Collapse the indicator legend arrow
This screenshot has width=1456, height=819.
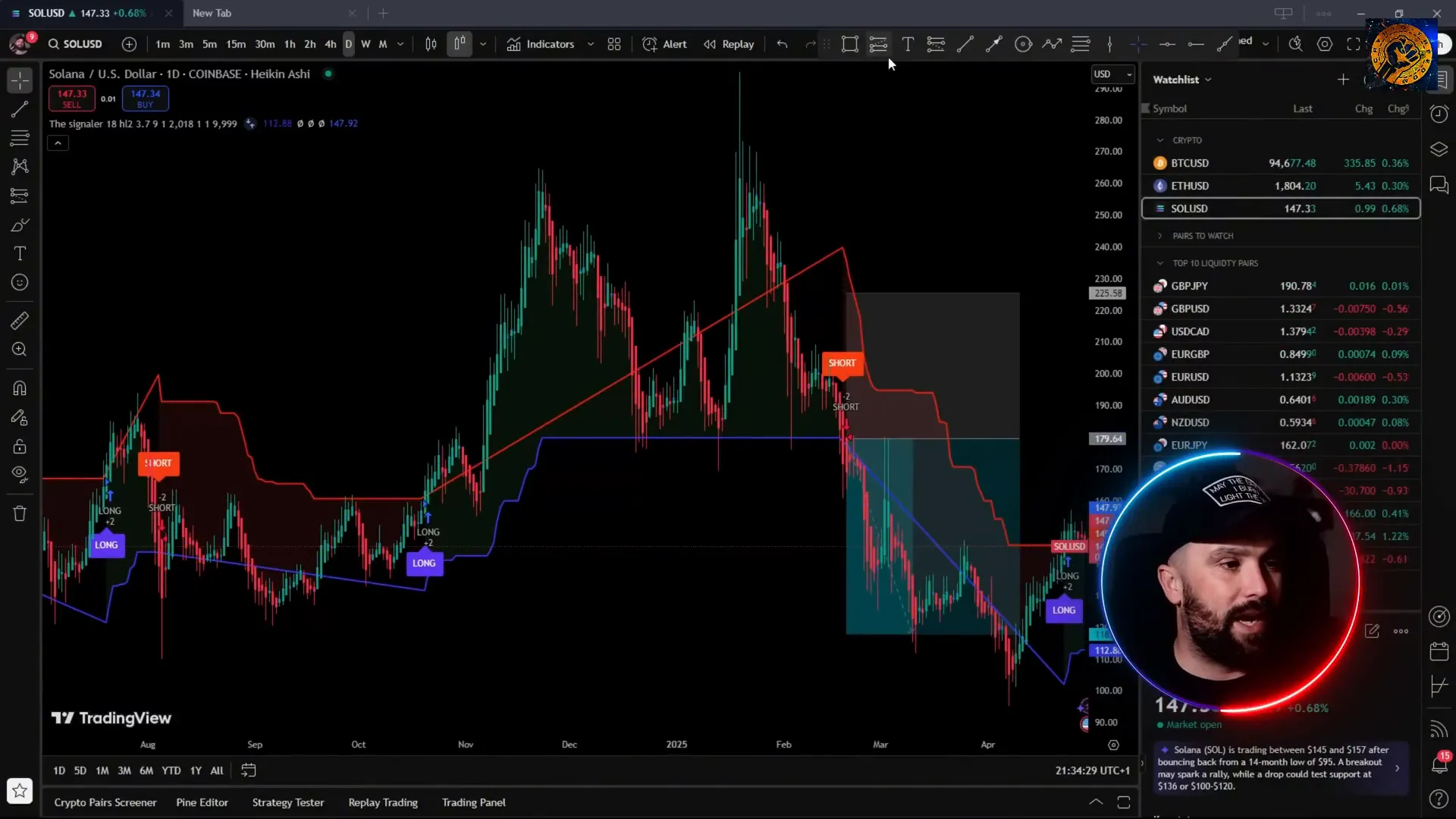(x=58, y=143)
